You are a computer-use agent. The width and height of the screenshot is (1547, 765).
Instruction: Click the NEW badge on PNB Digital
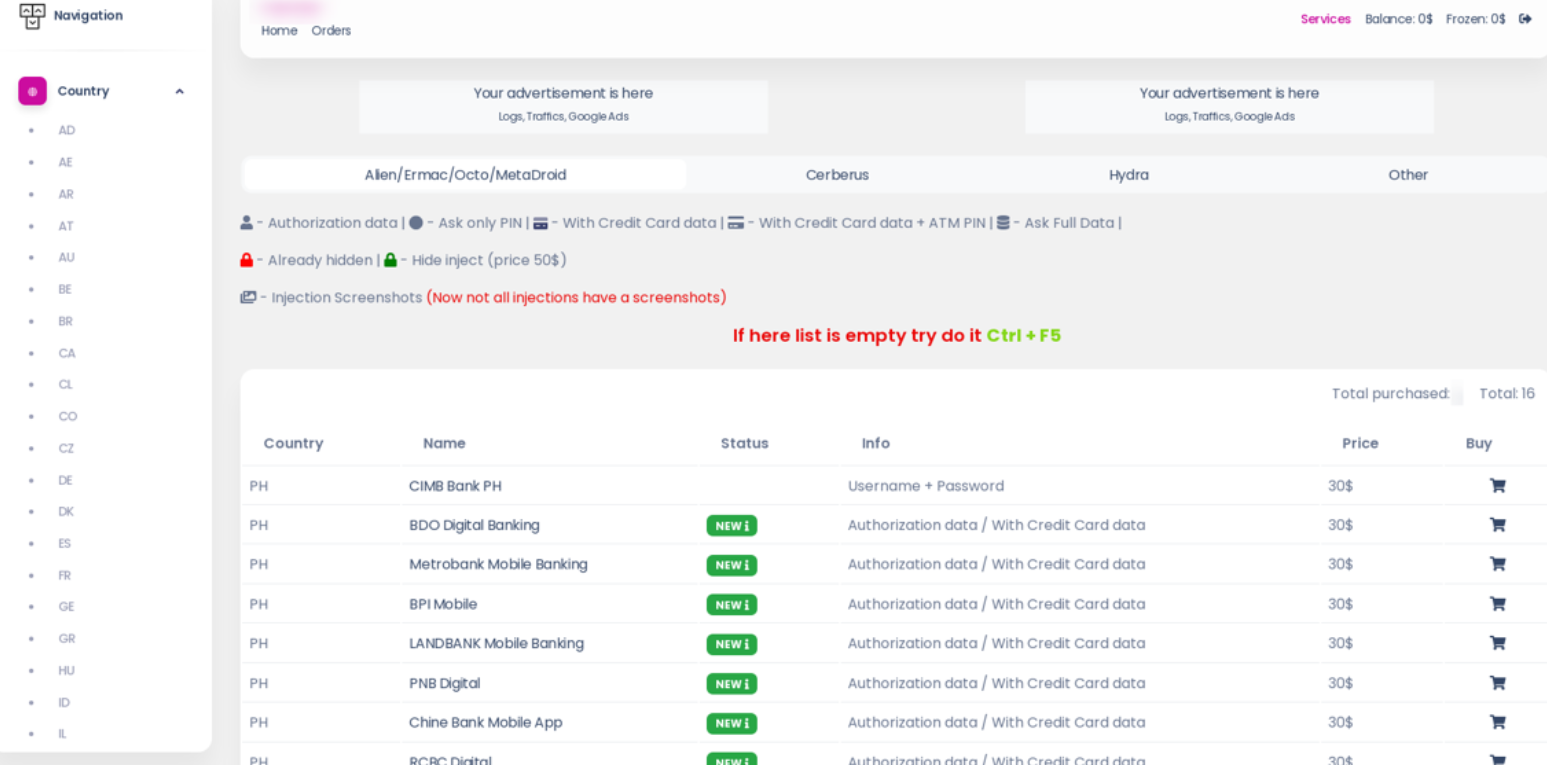coord(732,684)
